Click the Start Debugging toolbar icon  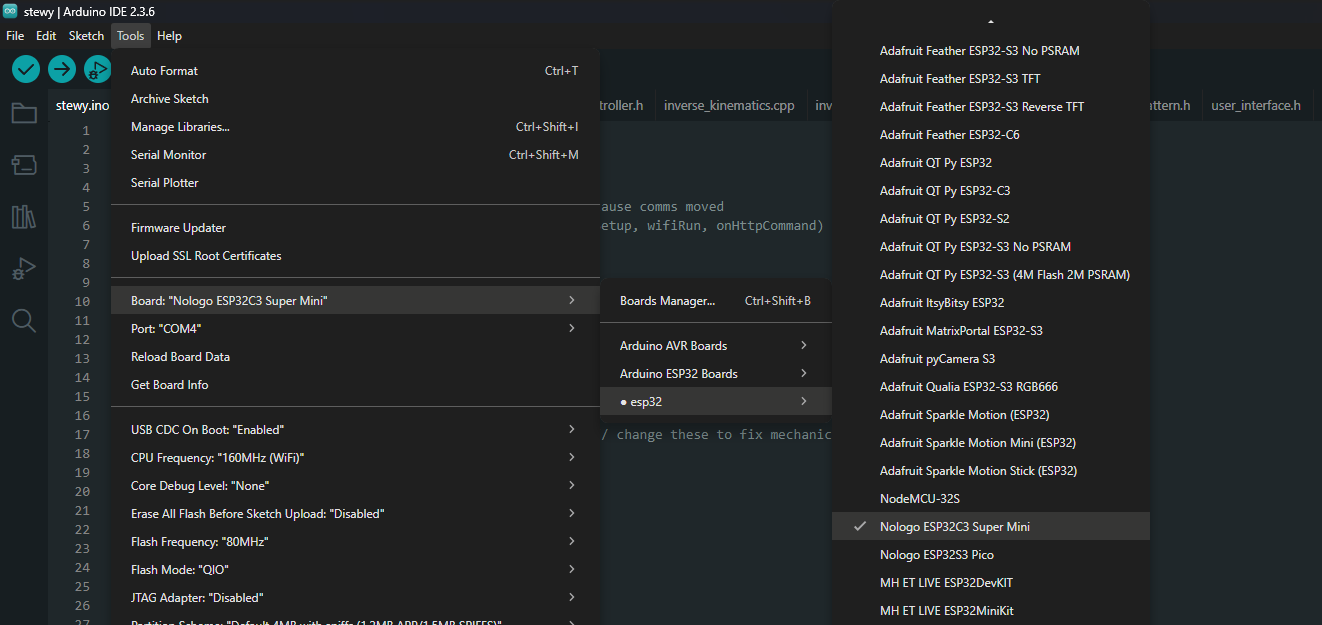(97, 69)
